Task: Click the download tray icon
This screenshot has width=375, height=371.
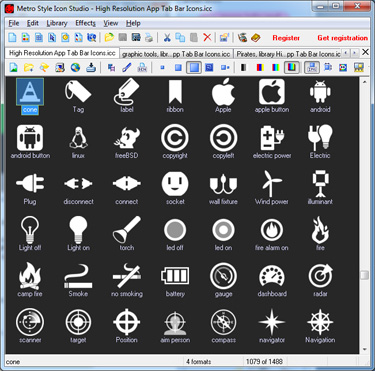Action: [91, 68]
